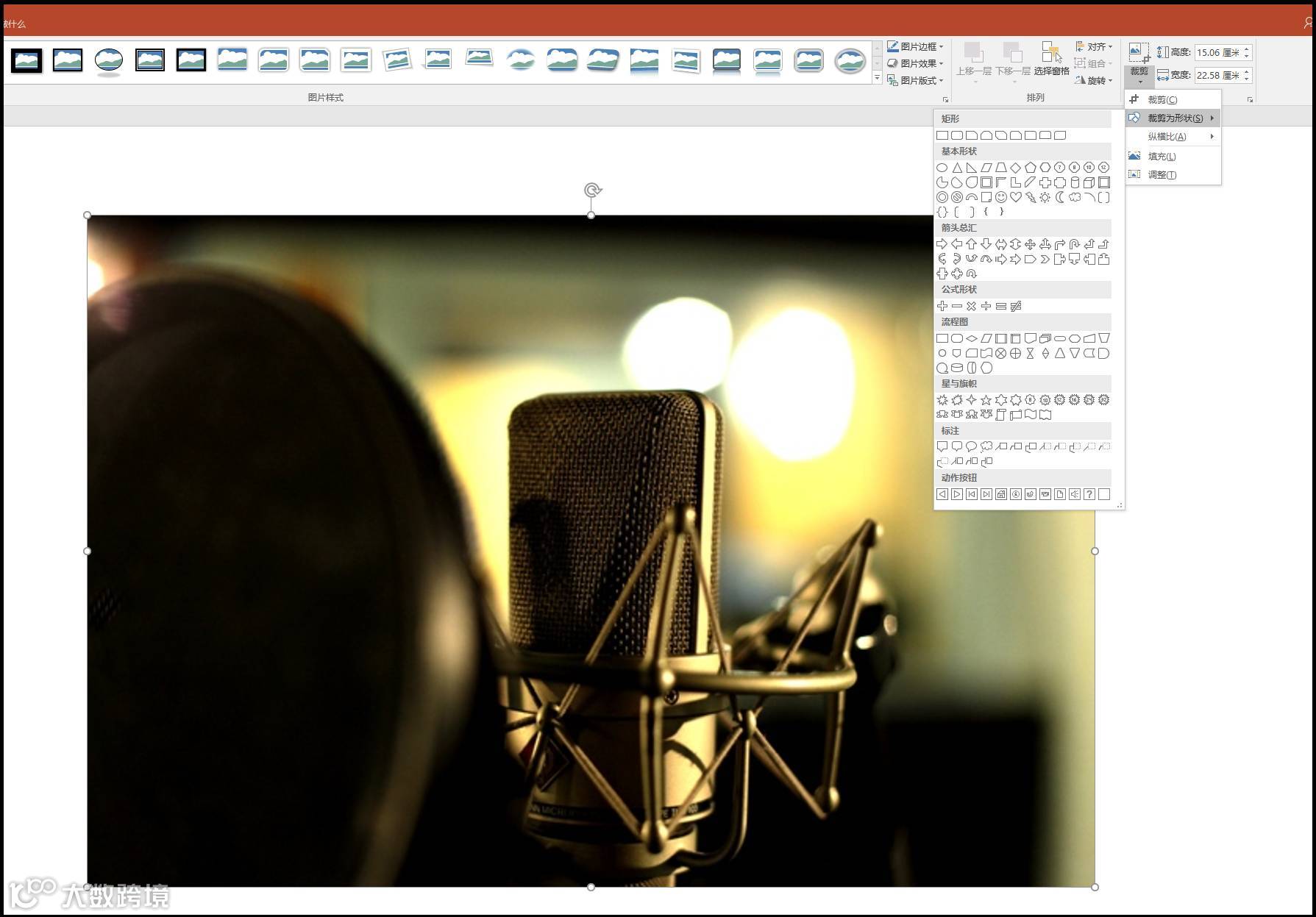Click the 宽度 width input field

click(1218, 75)
